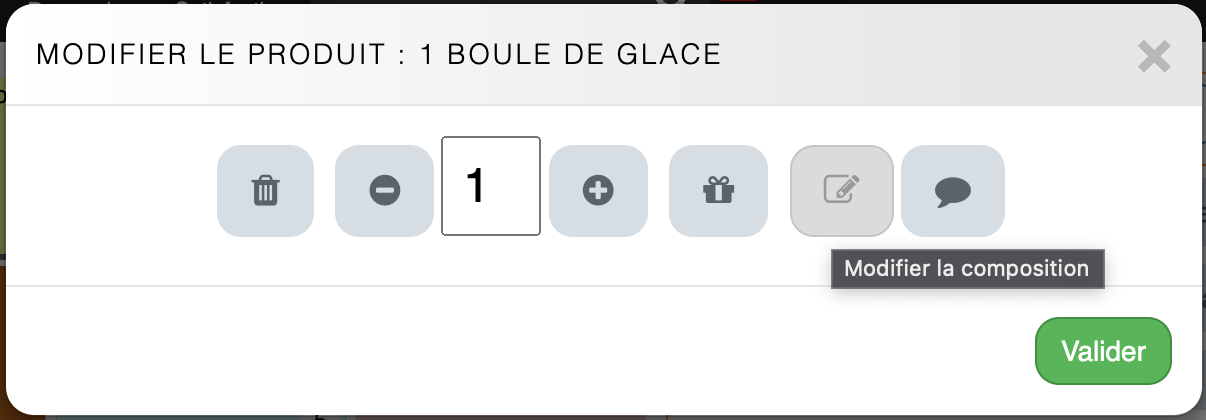Viewport: 1206px width, 420px height.
Task: Open the composition editor pencil icon
Action: click(x=841, y=191)
